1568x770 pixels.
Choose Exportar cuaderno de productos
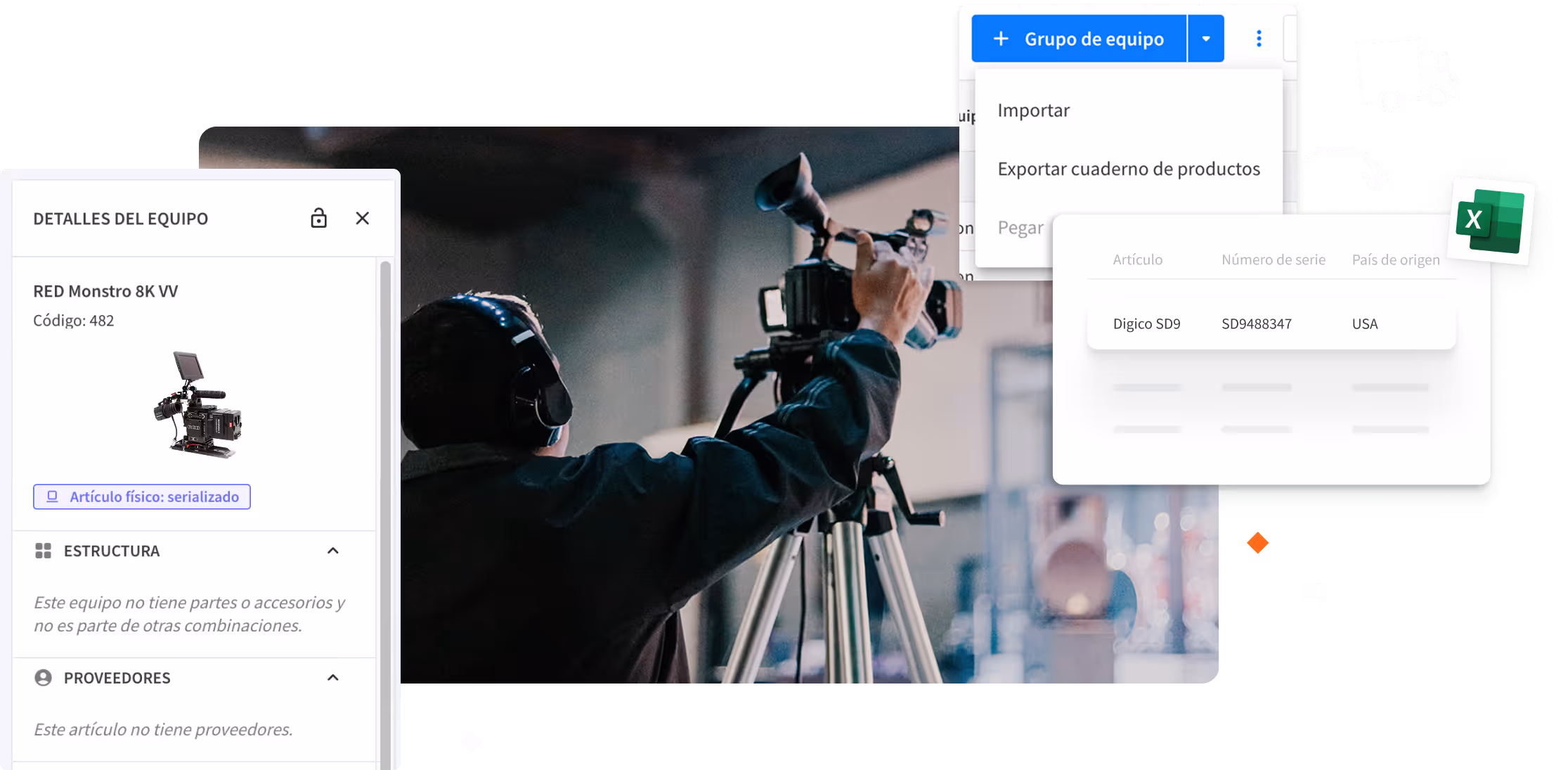tap(1128, 169)
